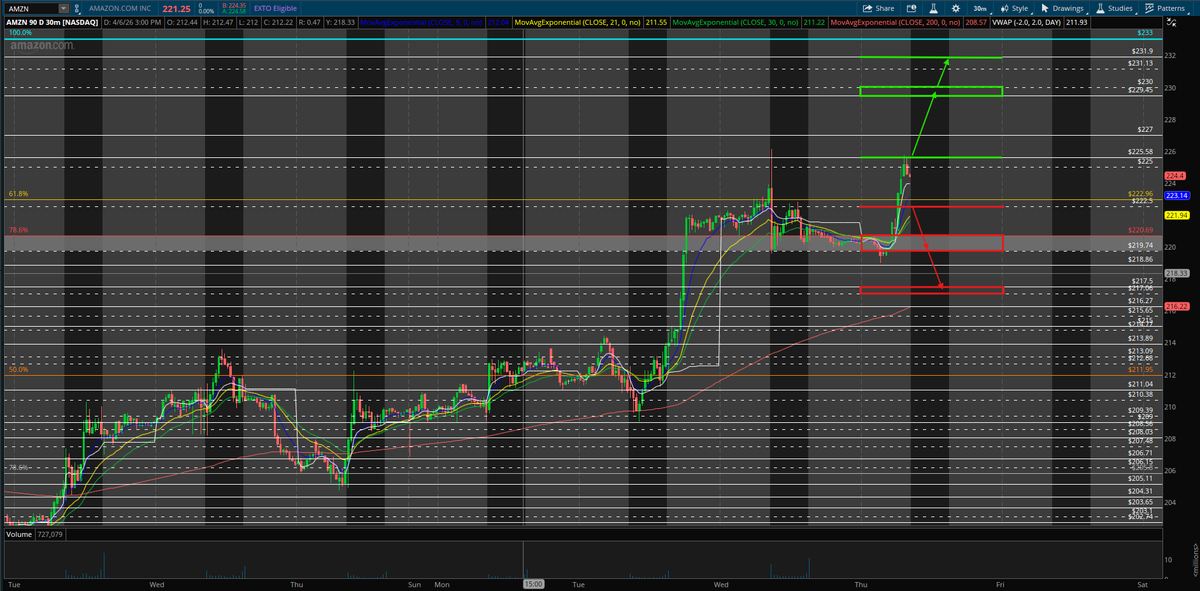Click the 50.0% Fibonacci level label
The width and height of the screenshot is (1200, 591).
point(17,369)
